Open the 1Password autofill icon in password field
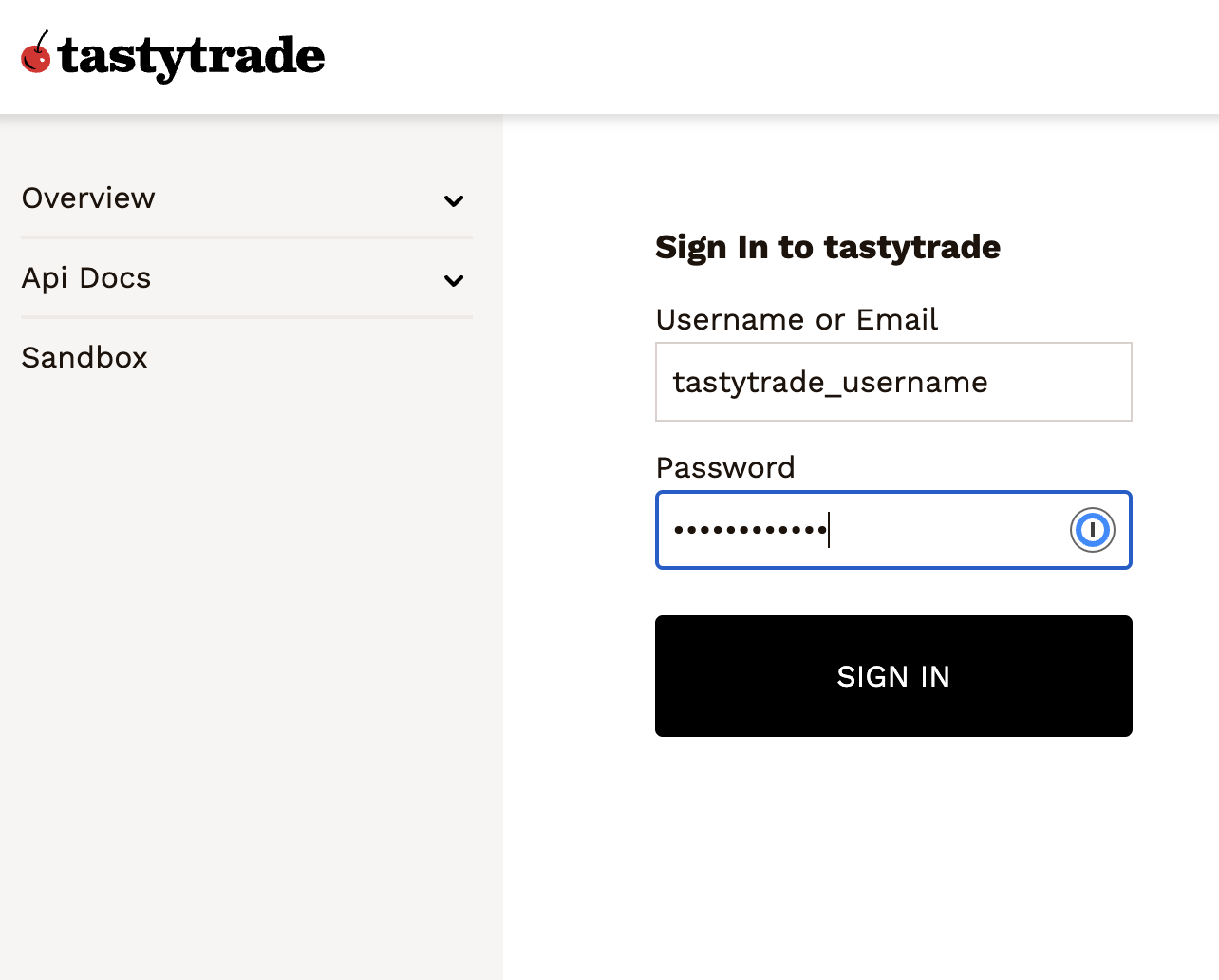This screenshot has height=980, width=1219. click(1093, 530)
